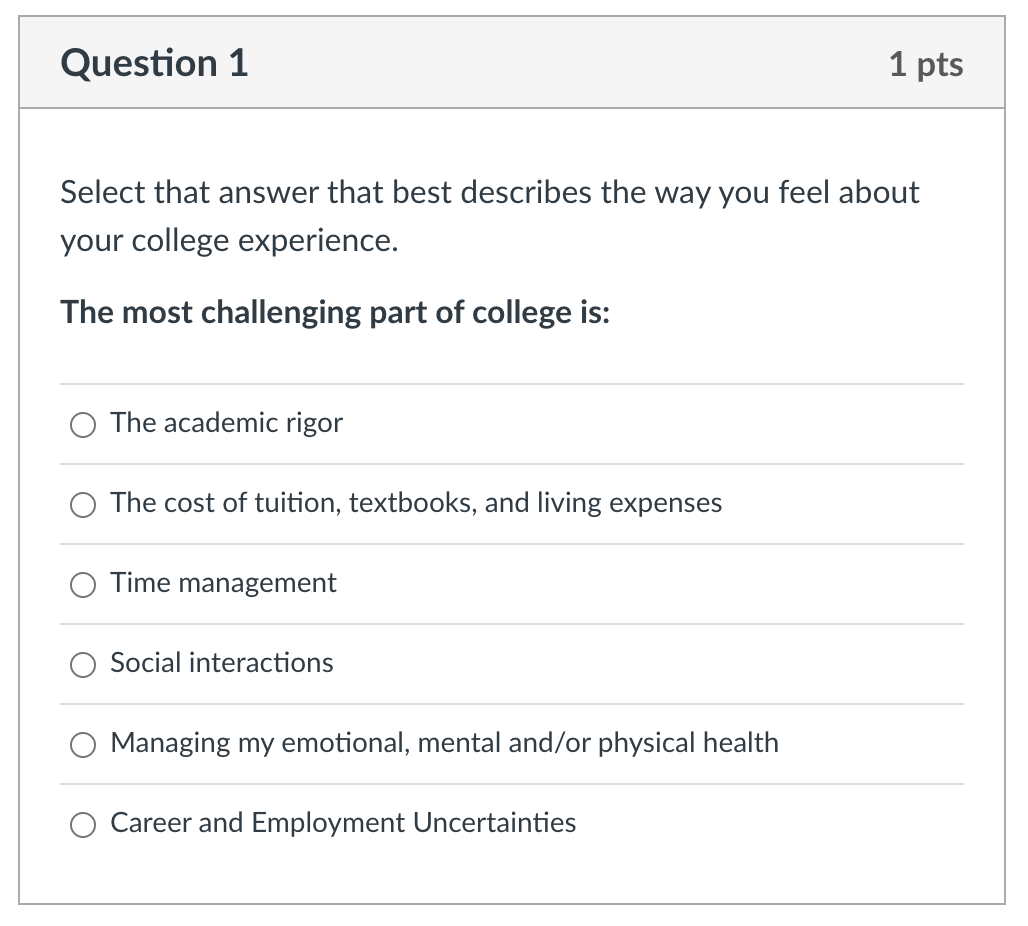Click the tuition and textbooks answer text
Viewport: 1028px width, 926px height.
416,503
